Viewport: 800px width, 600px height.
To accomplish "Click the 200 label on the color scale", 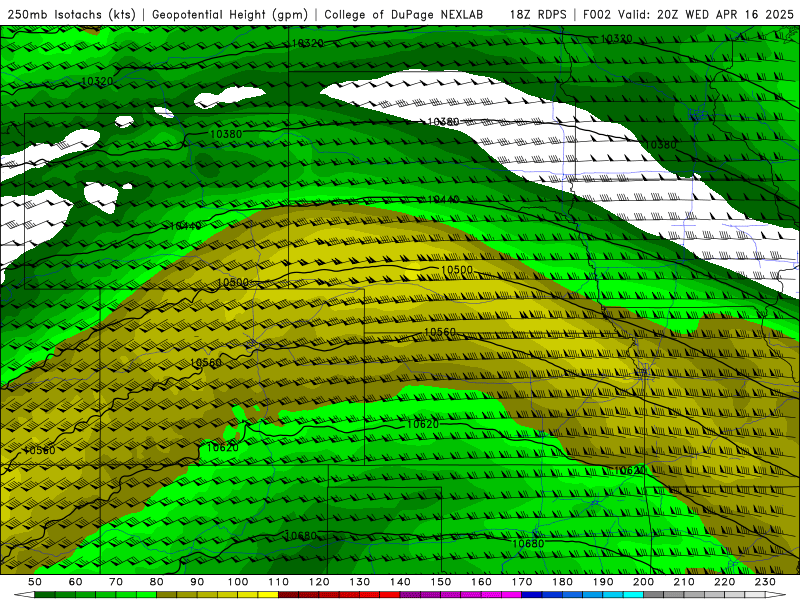I will 644,582.
